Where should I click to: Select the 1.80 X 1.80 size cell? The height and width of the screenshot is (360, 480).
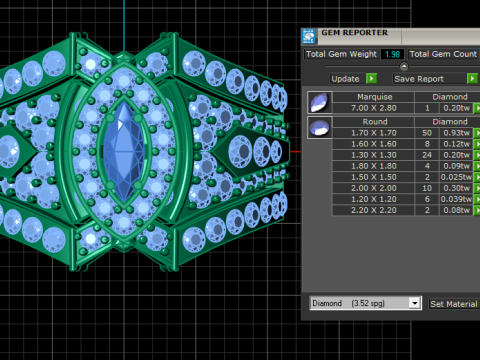coord(374,166)
